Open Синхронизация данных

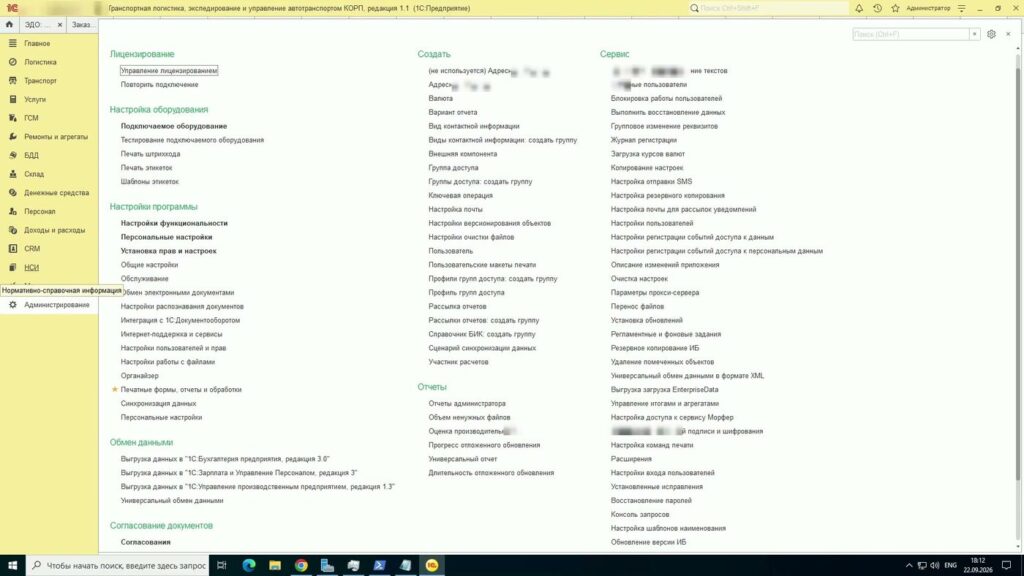coord(158,404)
